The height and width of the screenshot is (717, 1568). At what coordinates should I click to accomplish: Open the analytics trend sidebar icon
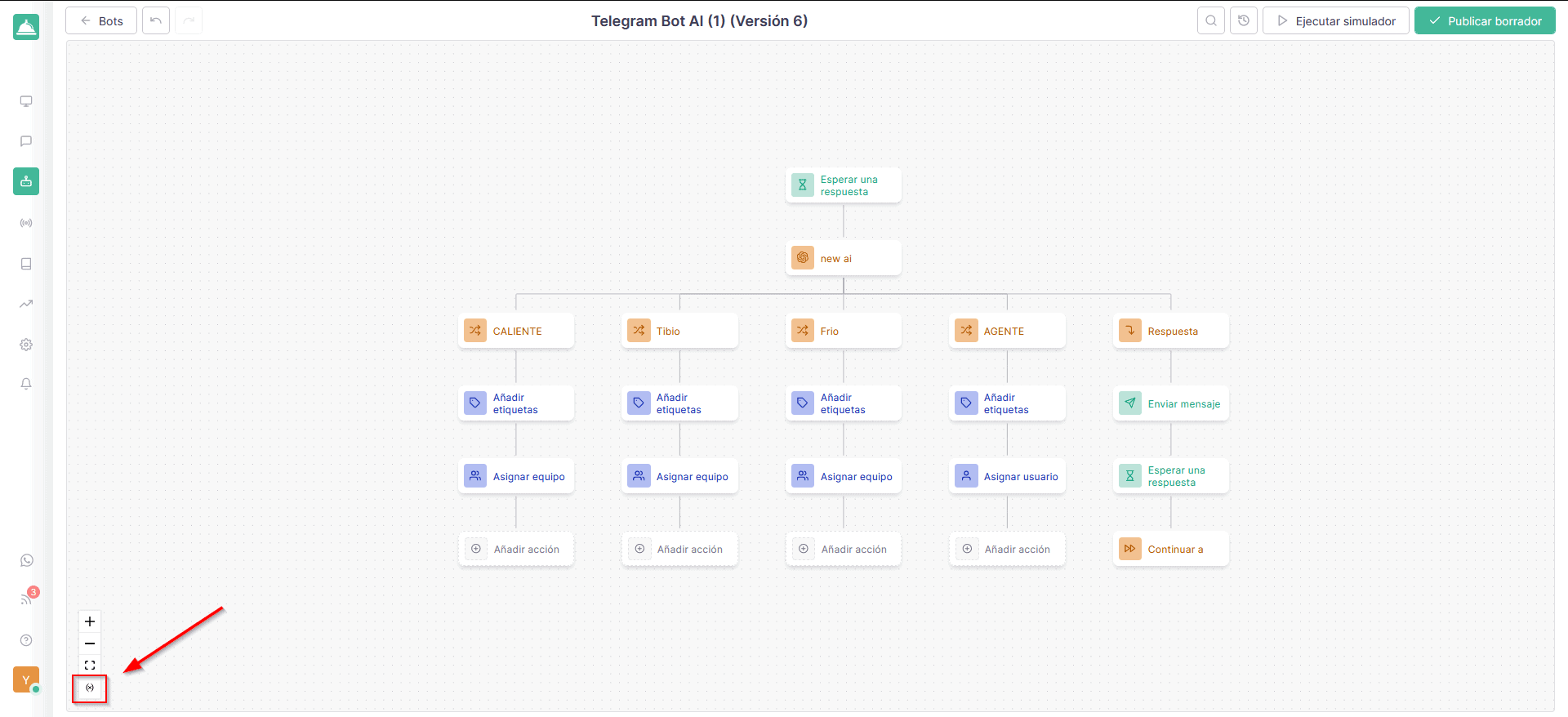pos(26,304)
